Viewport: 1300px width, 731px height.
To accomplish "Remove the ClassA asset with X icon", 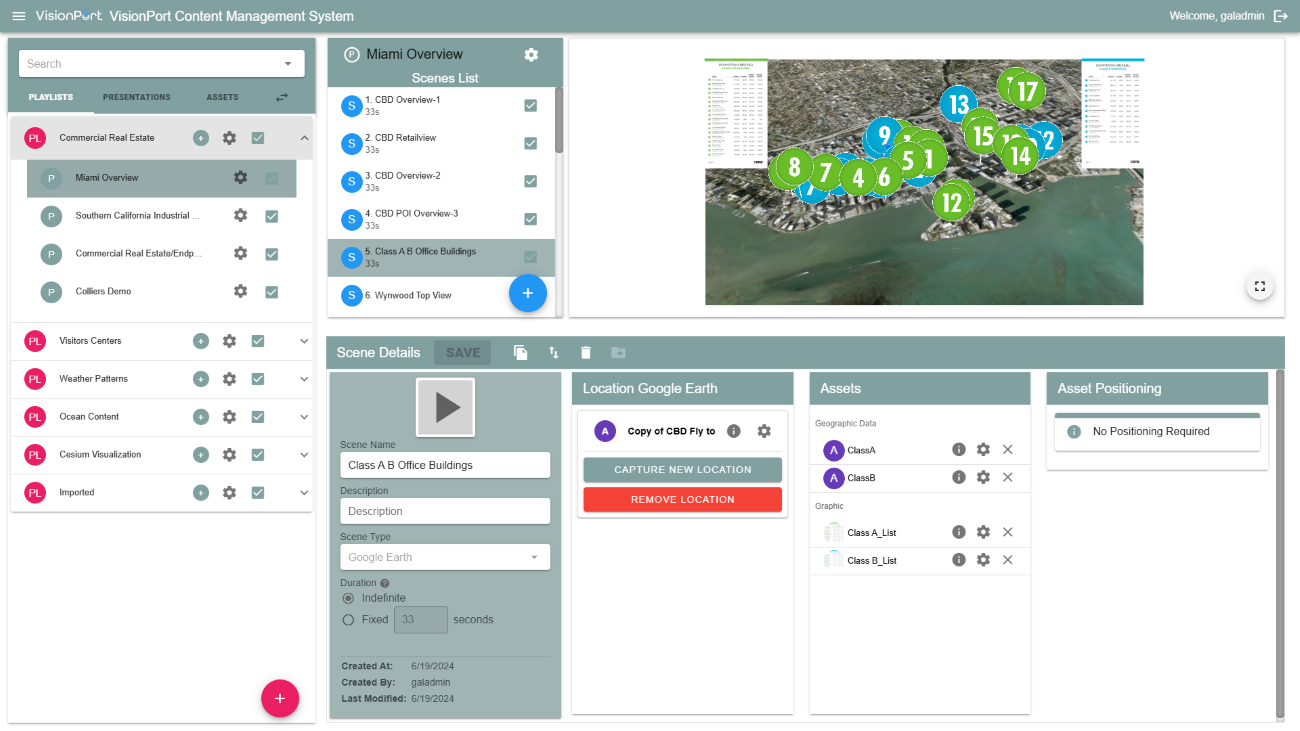I will pyautogui.click(x=1007, y=450).
